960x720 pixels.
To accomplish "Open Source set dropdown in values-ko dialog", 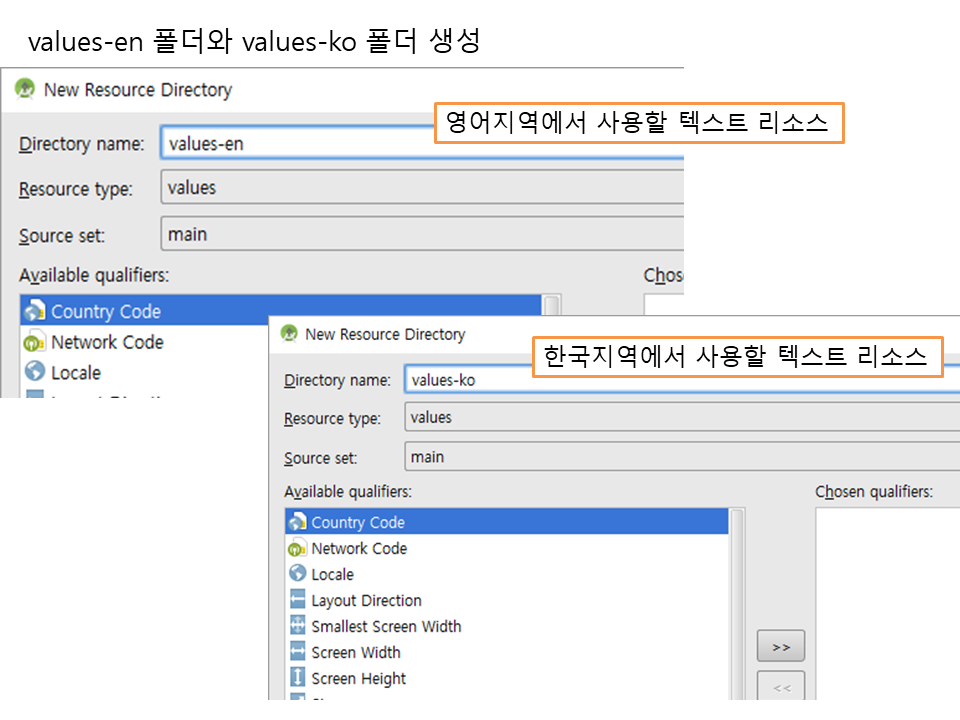I will 680,457.
